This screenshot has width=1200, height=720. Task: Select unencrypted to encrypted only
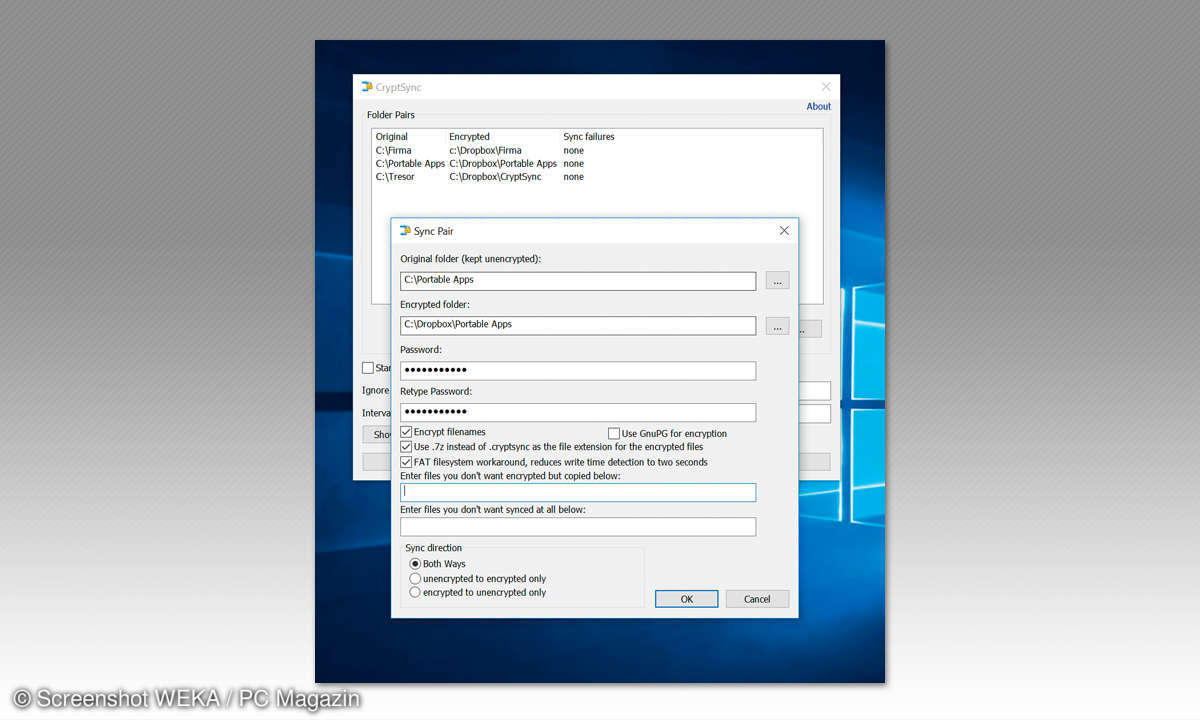[415, 578]
